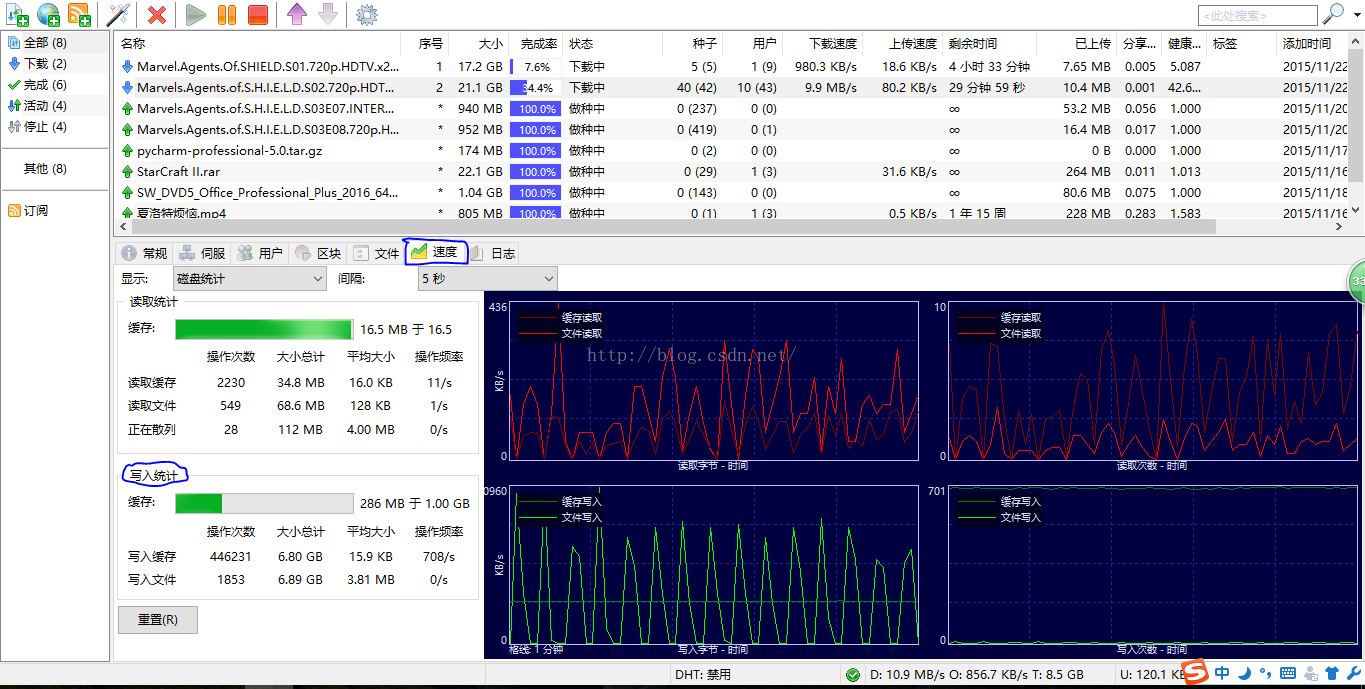The width and height of the screenshot is (1365, 689).
Task: Click the green network OK checkmark icon
Action: 852,675
